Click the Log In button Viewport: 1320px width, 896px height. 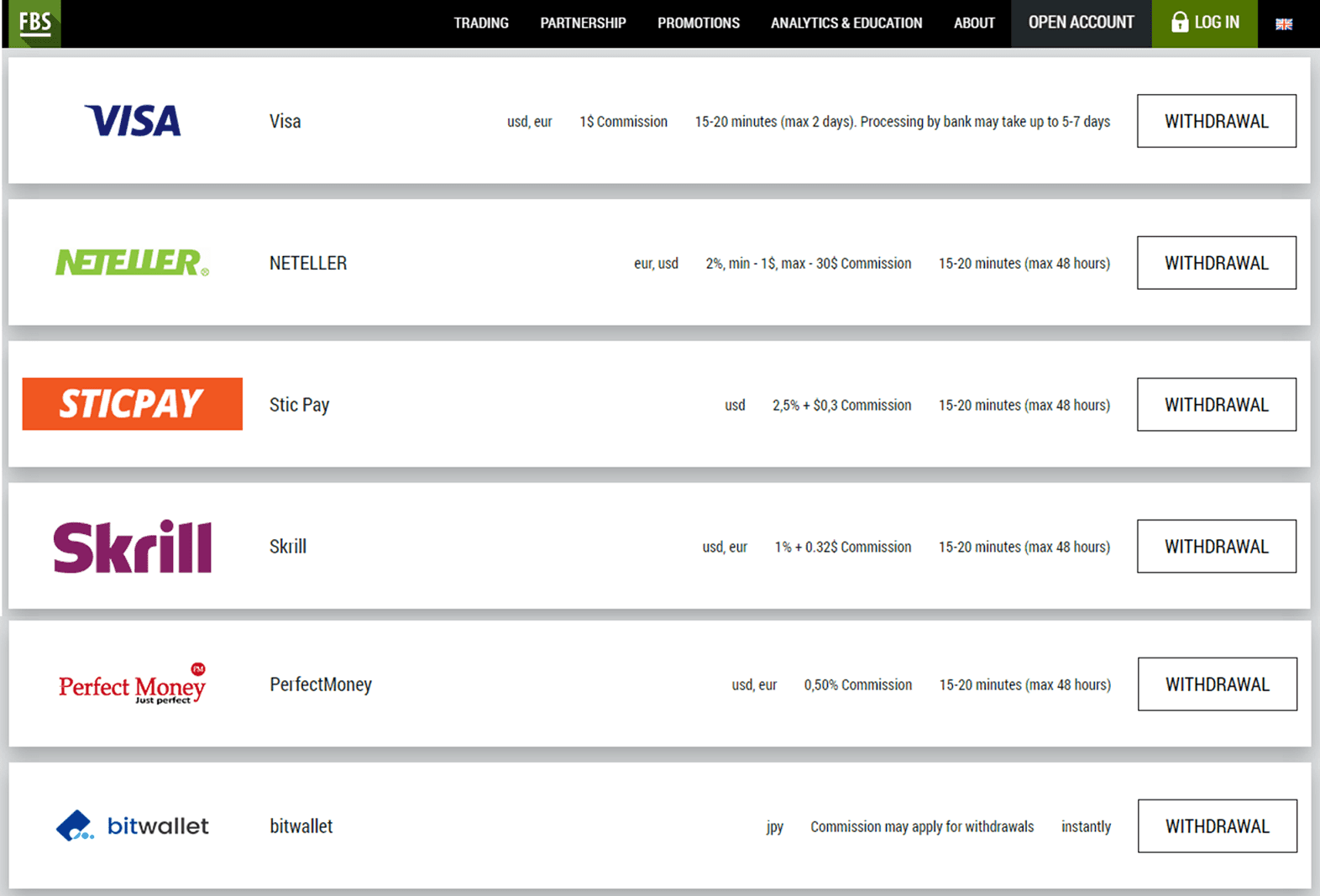coord(1205,23)
